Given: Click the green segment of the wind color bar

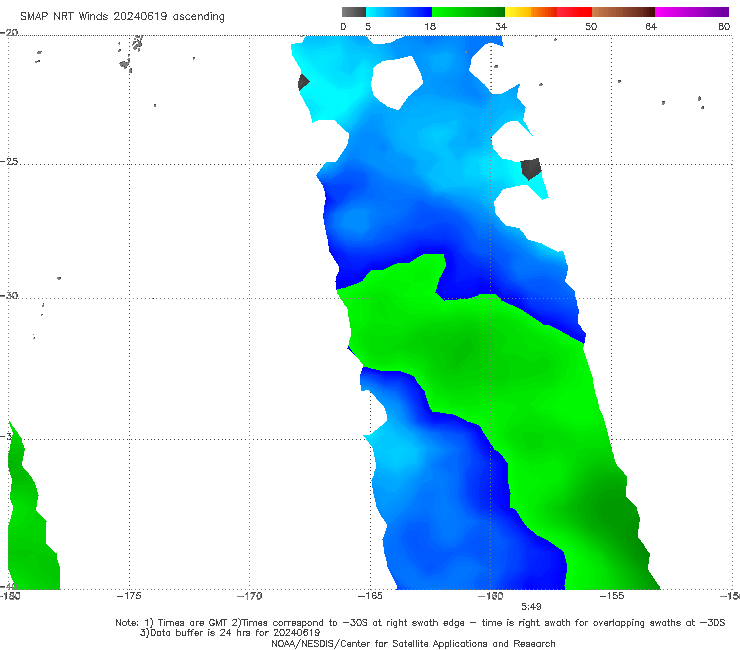Looking at the screenshot, I should [468, 12].
